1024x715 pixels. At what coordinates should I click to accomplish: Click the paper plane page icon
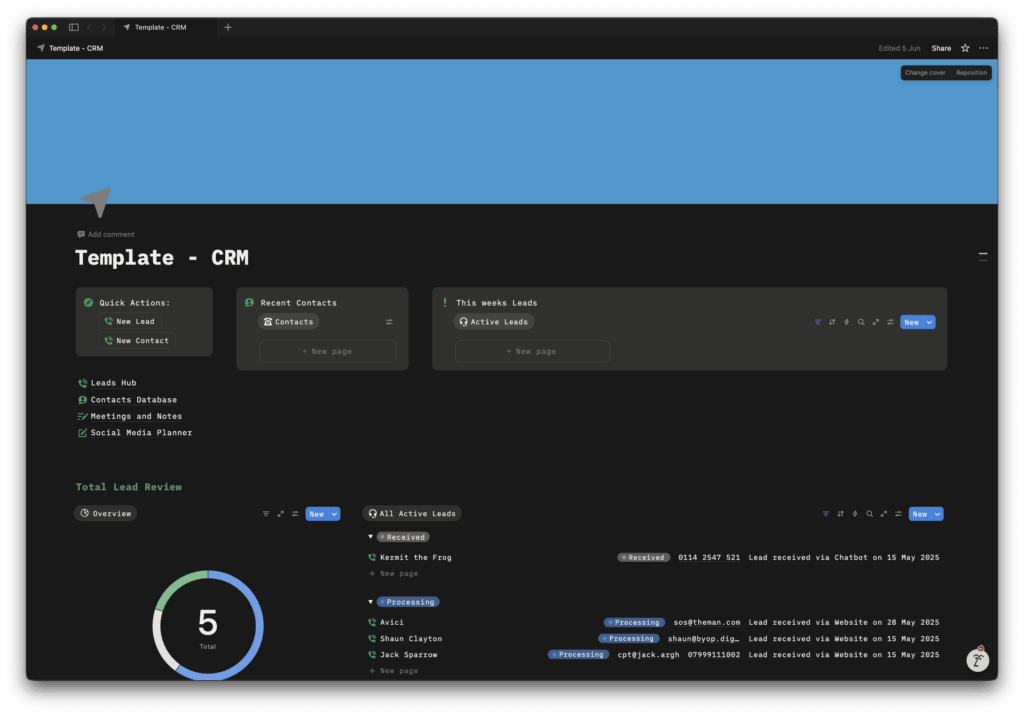95,201
